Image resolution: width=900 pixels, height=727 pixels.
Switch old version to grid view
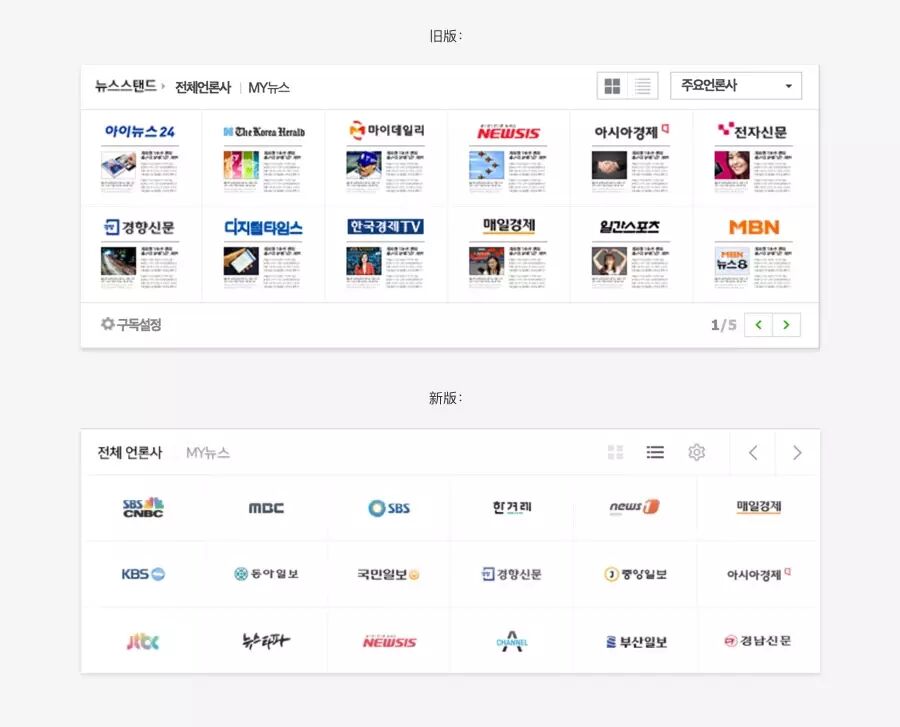[612, 86]
